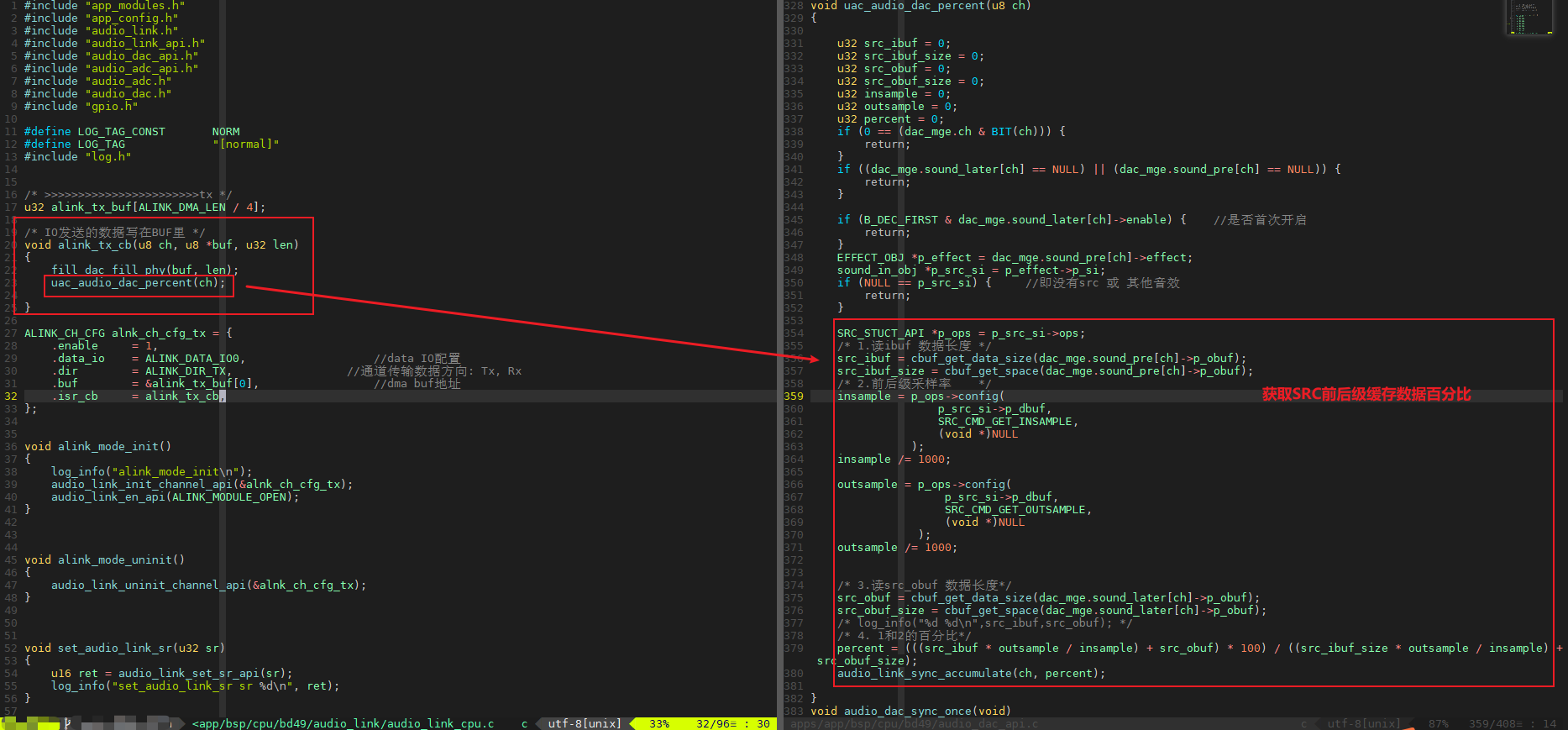Screen dimensions: 1568x730
Task: Click the void alink_tx_cb function signature
Action: pyautogui.click(x=162, y=244)
